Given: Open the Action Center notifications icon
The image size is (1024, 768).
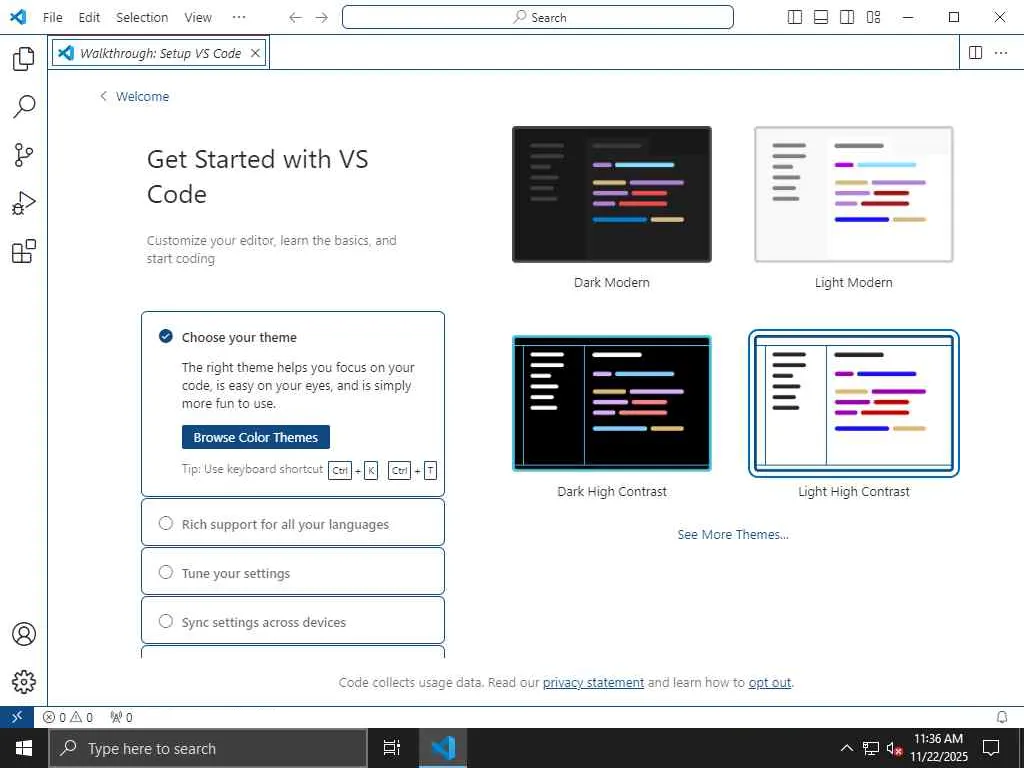Looking at the screenshot, I should [x=991, y=748].
